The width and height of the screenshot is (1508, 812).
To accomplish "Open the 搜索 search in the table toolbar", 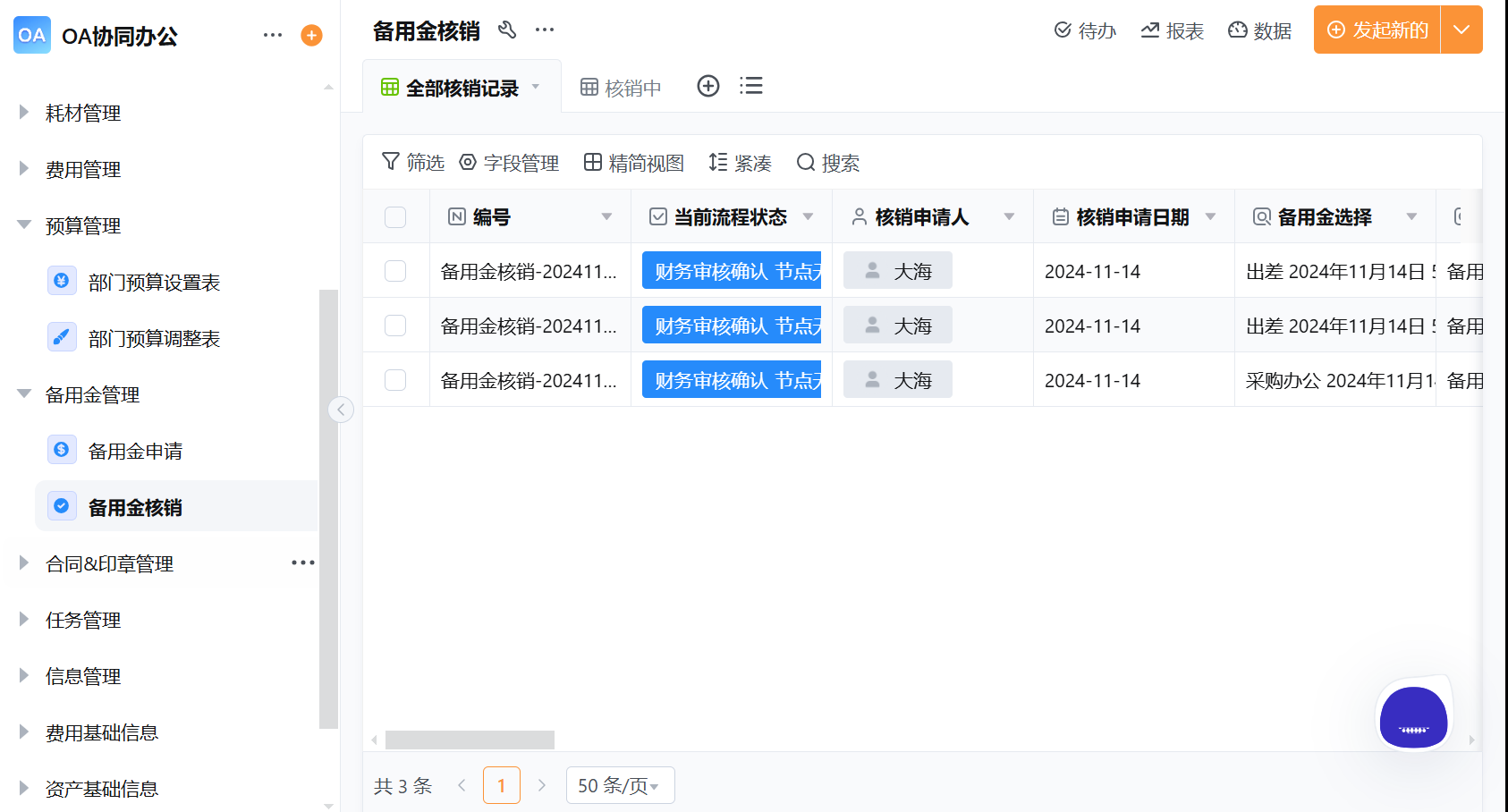I will tap(826, 163).
